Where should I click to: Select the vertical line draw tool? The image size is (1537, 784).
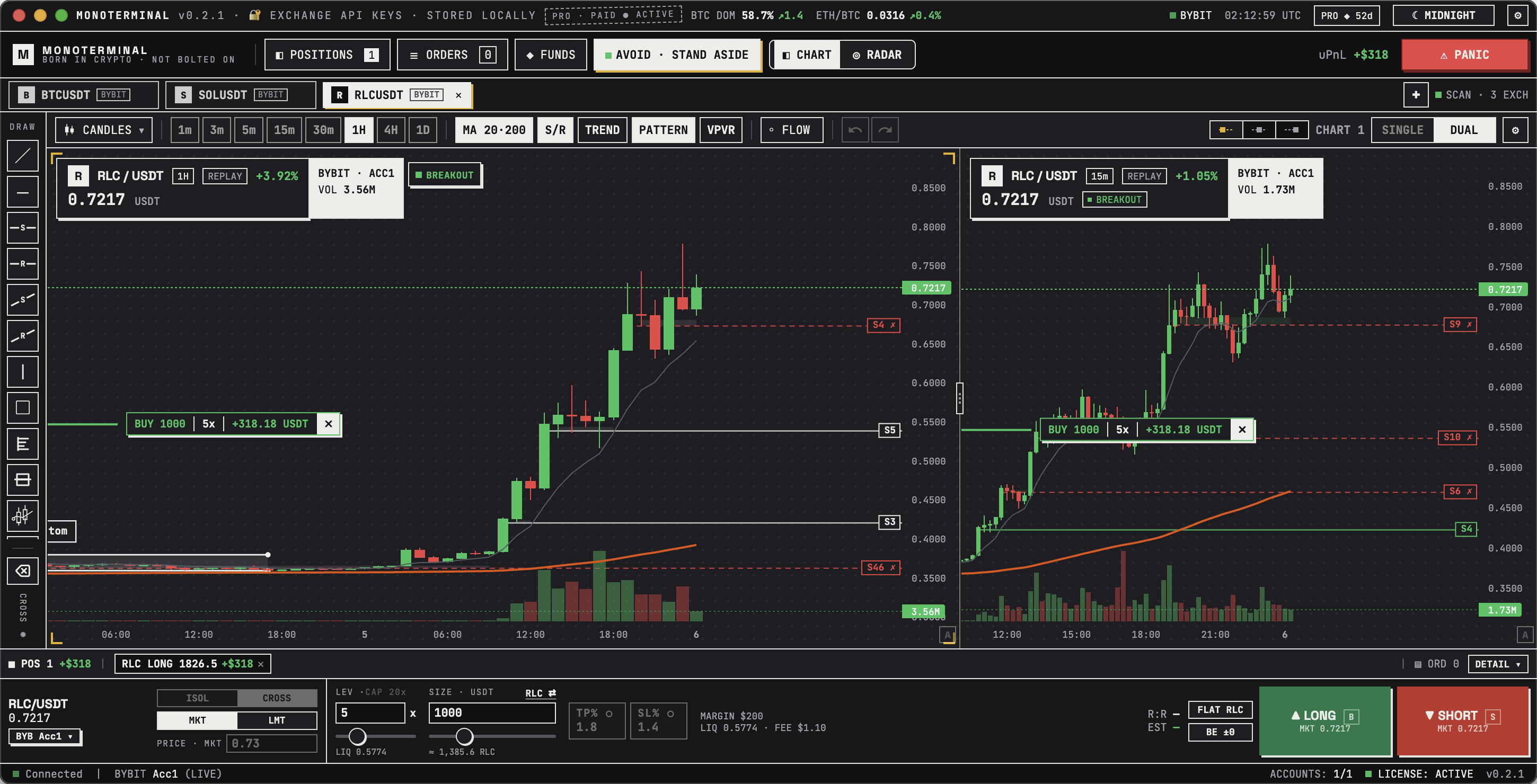[x=23, y=372]
